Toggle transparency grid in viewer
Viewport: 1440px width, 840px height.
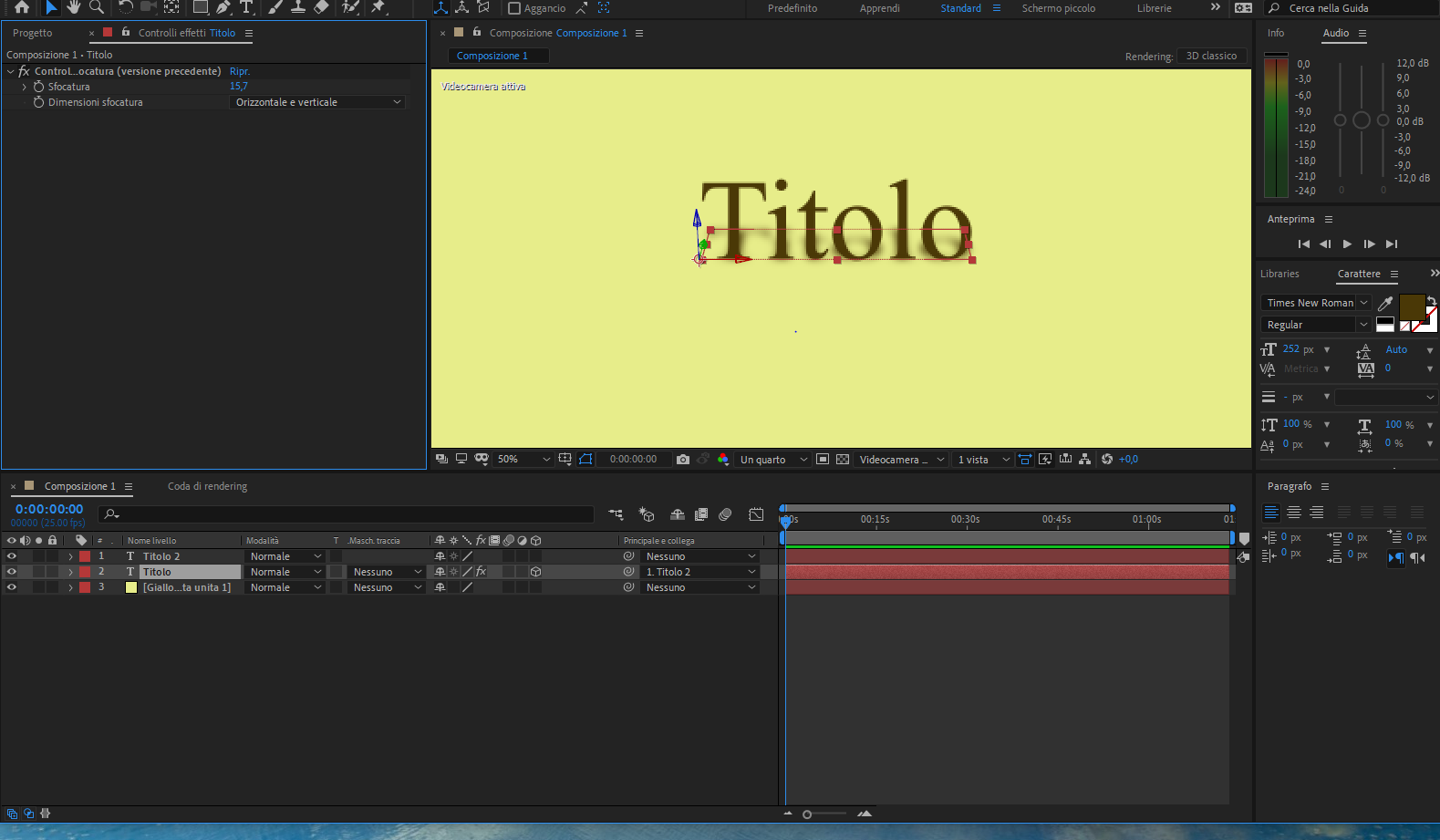843,460
